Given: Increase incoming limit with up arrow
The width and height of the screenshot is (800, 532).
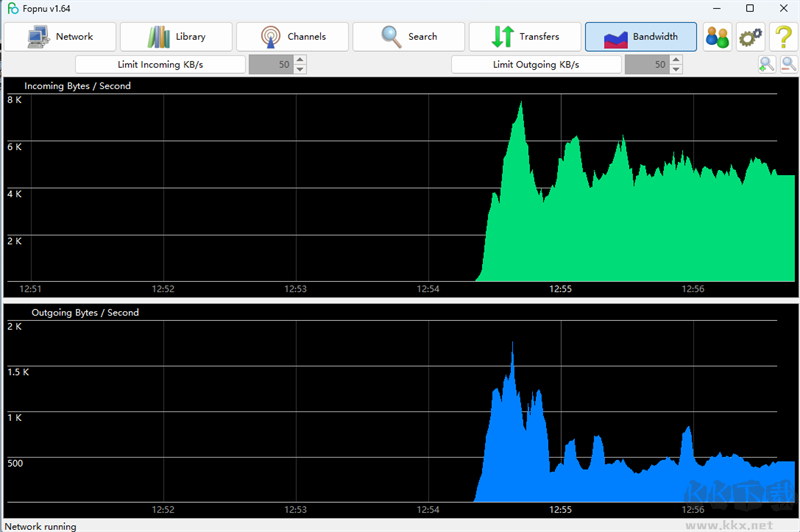Looking at the screenshot, I should 300,60.
